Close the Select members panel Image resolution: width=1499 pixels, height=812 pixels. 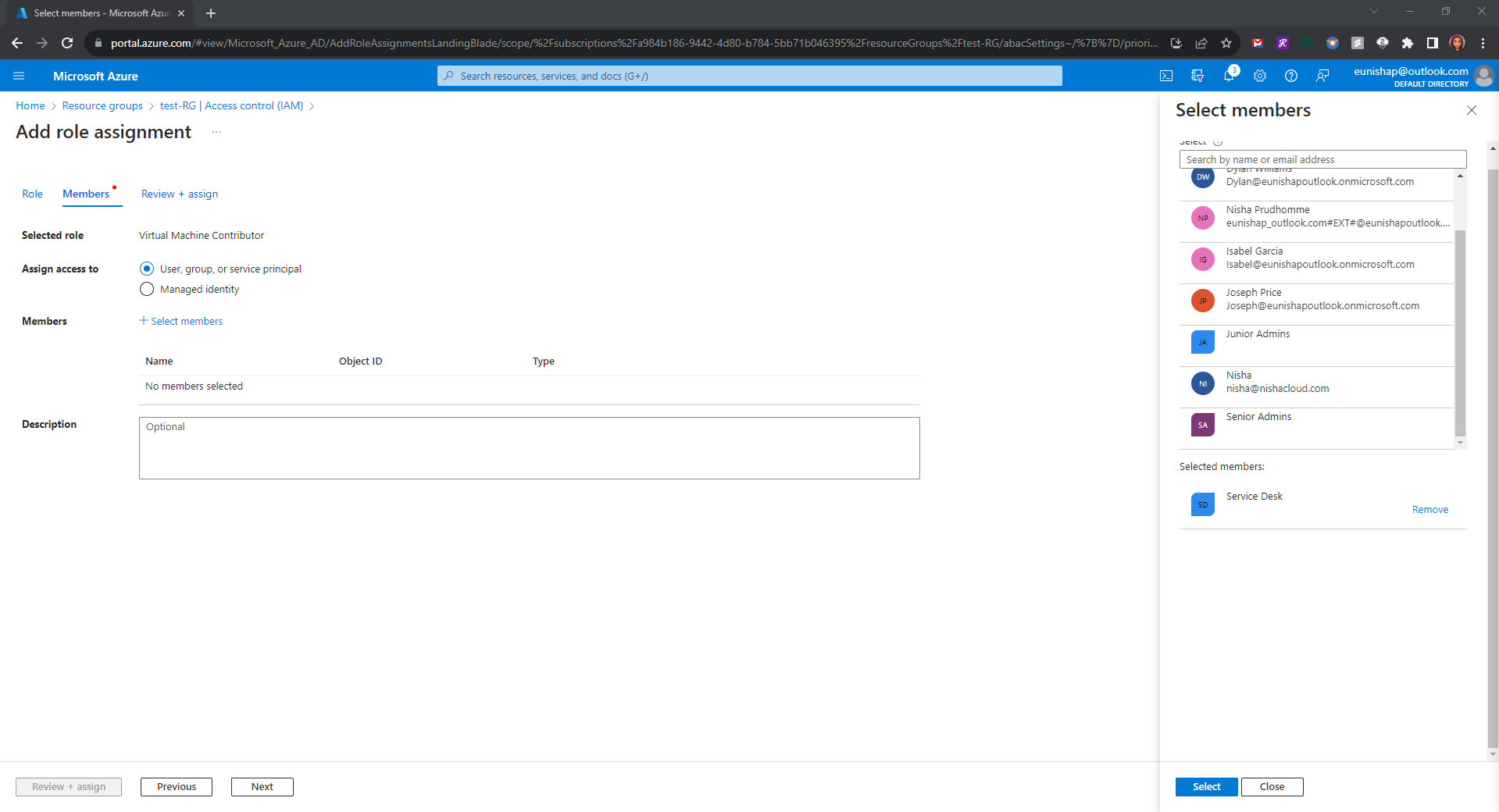pos(1472,110)
